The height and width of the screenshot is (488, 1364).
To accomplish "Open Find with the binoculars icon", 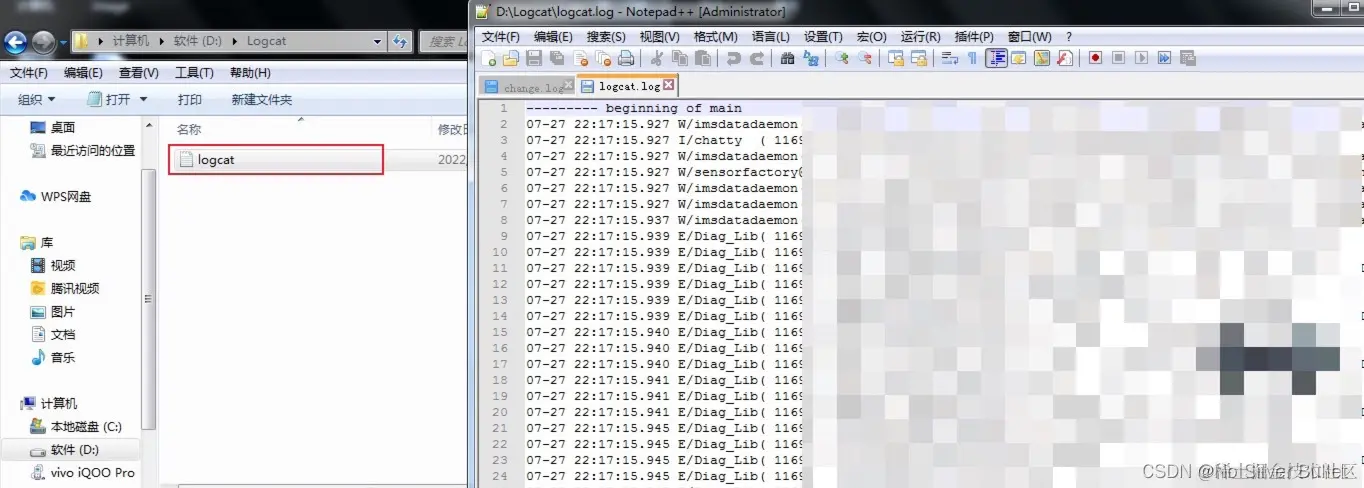I will click(787, 58).
